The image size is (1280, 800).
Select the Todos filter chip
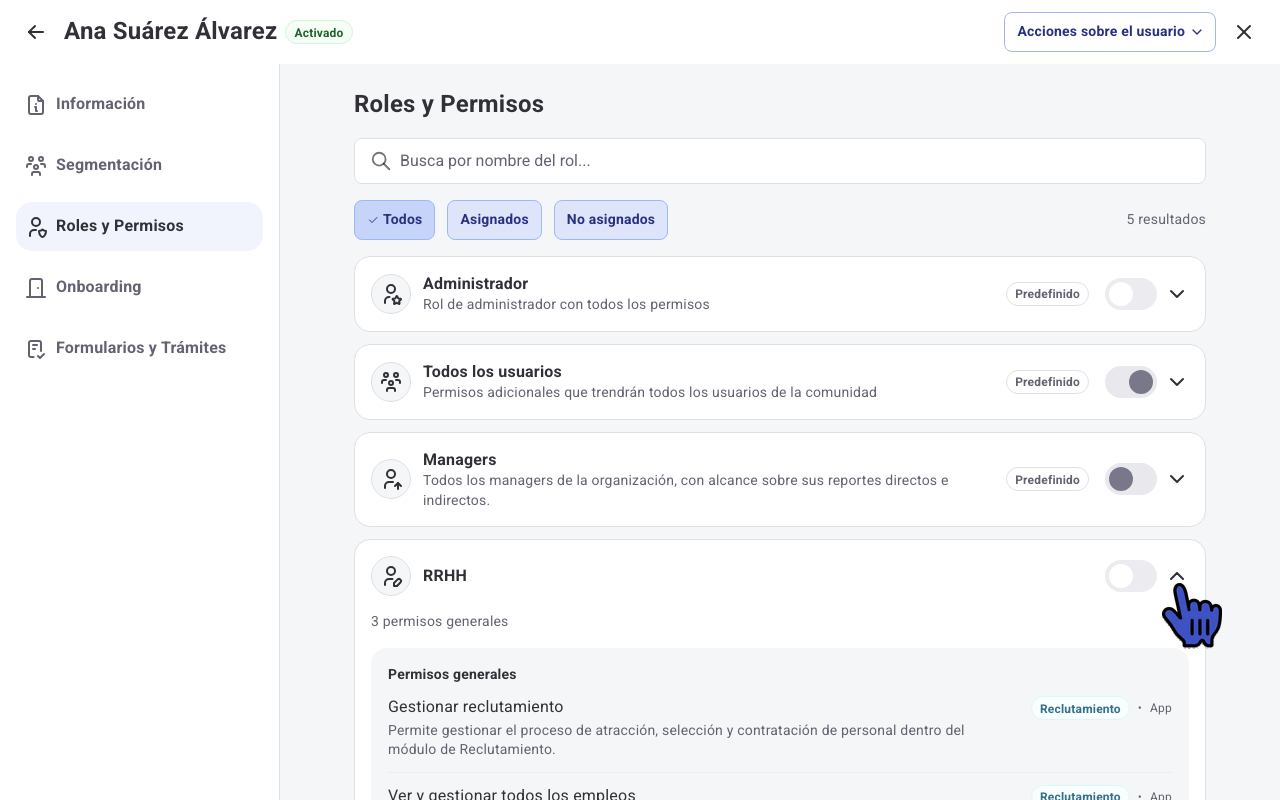[x=394, y=220]
